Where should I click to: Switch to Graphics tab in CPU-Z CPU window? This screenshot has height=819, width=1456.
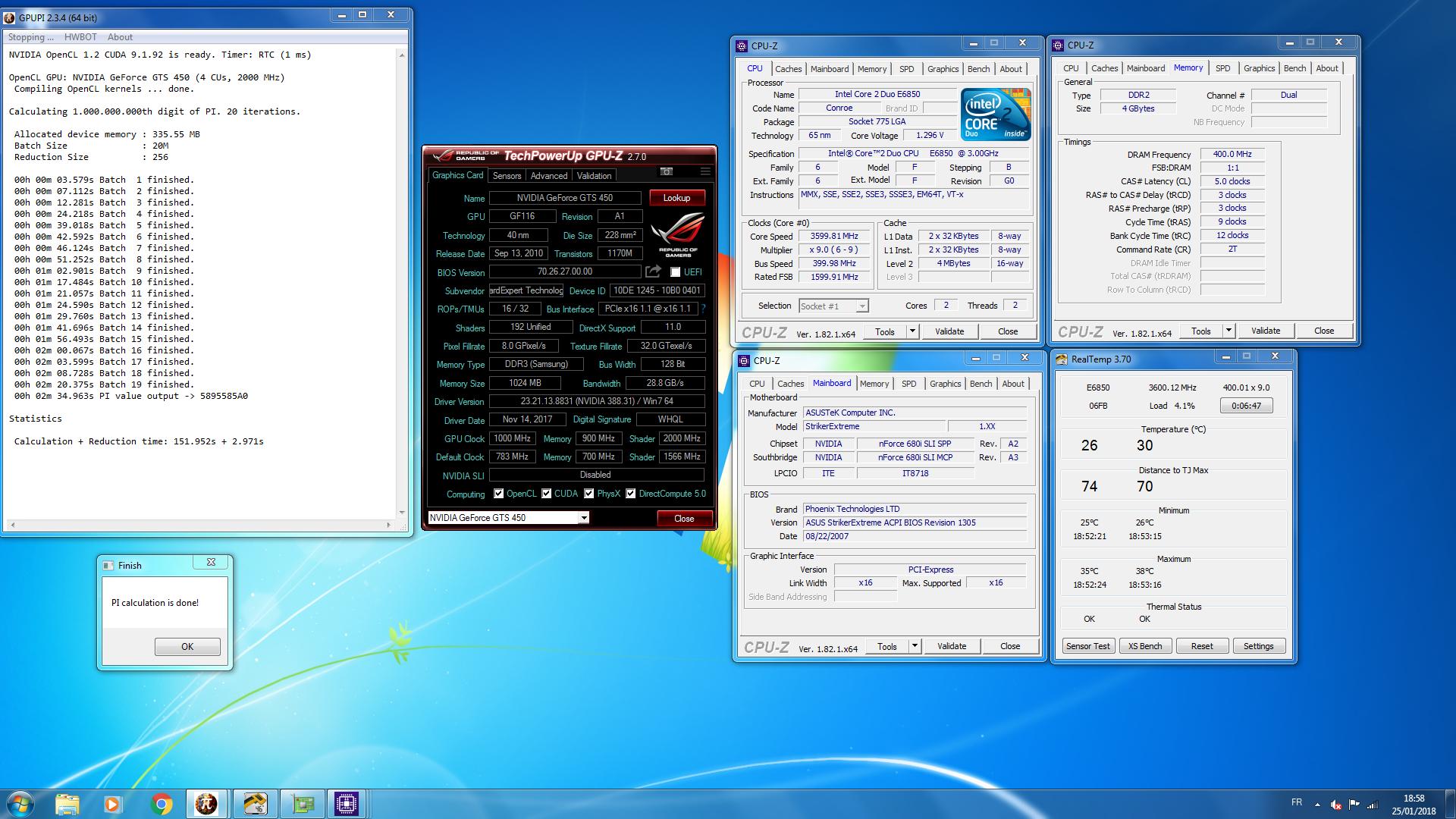click(x=943, y=69)
